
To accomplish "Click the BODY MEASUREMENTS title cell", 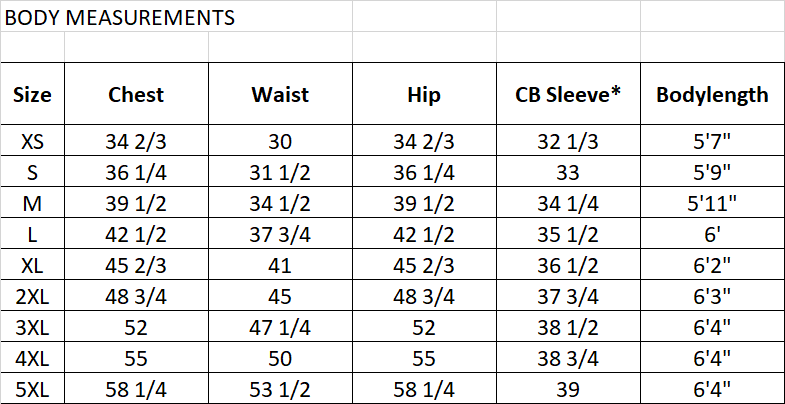I will point(120,17).
